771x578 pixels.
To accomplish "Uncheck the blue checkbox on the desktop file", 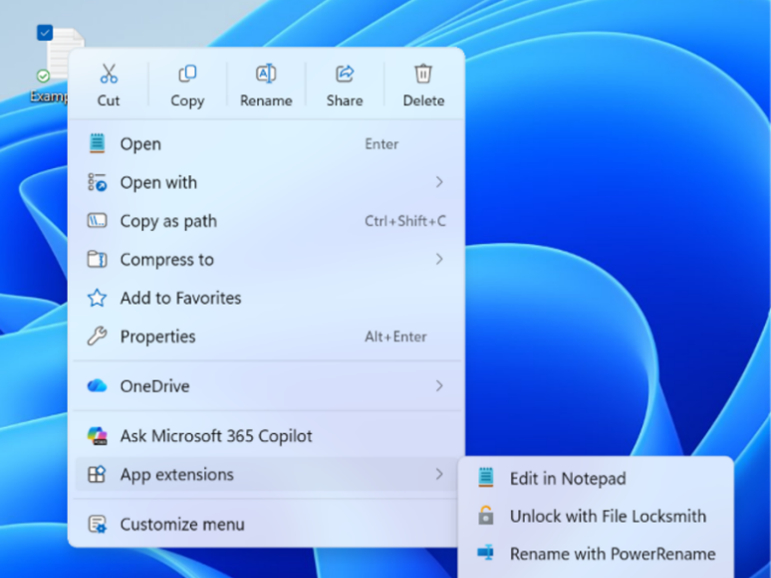I will pyautogui.click(x=45, y=33).
